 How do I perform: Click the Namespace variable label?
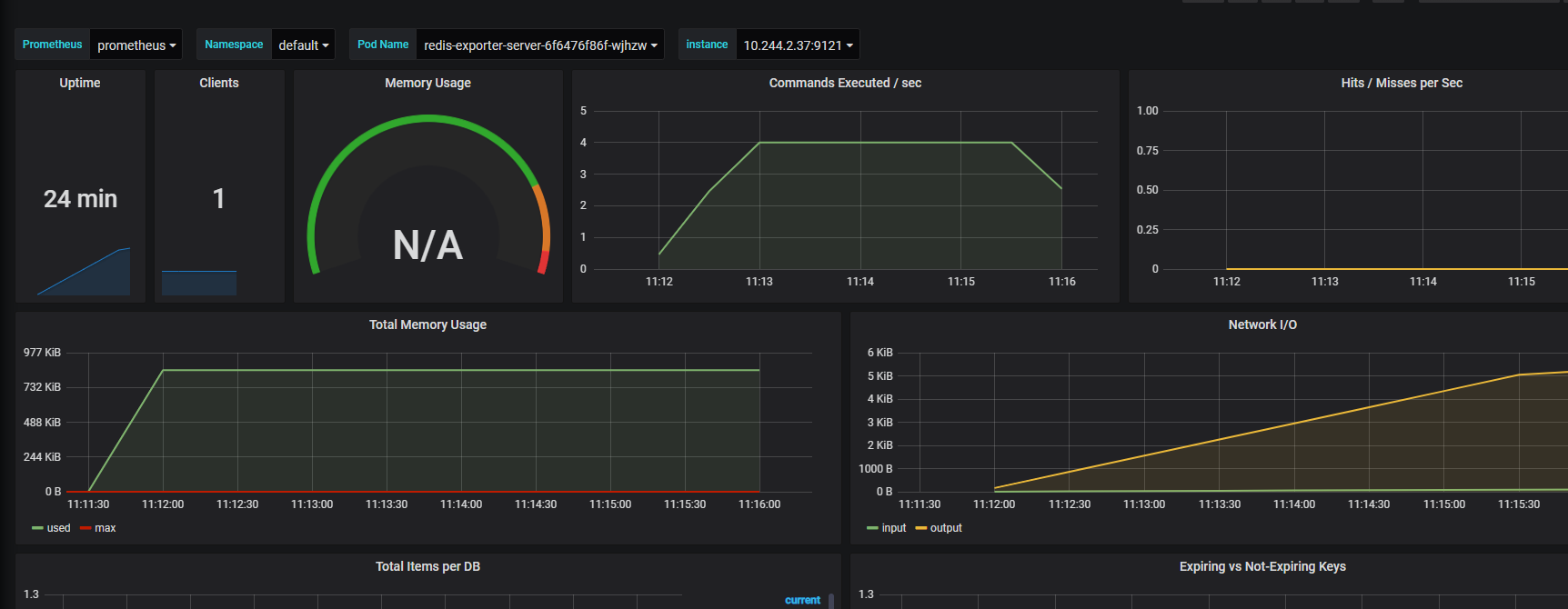coord(234,45)
